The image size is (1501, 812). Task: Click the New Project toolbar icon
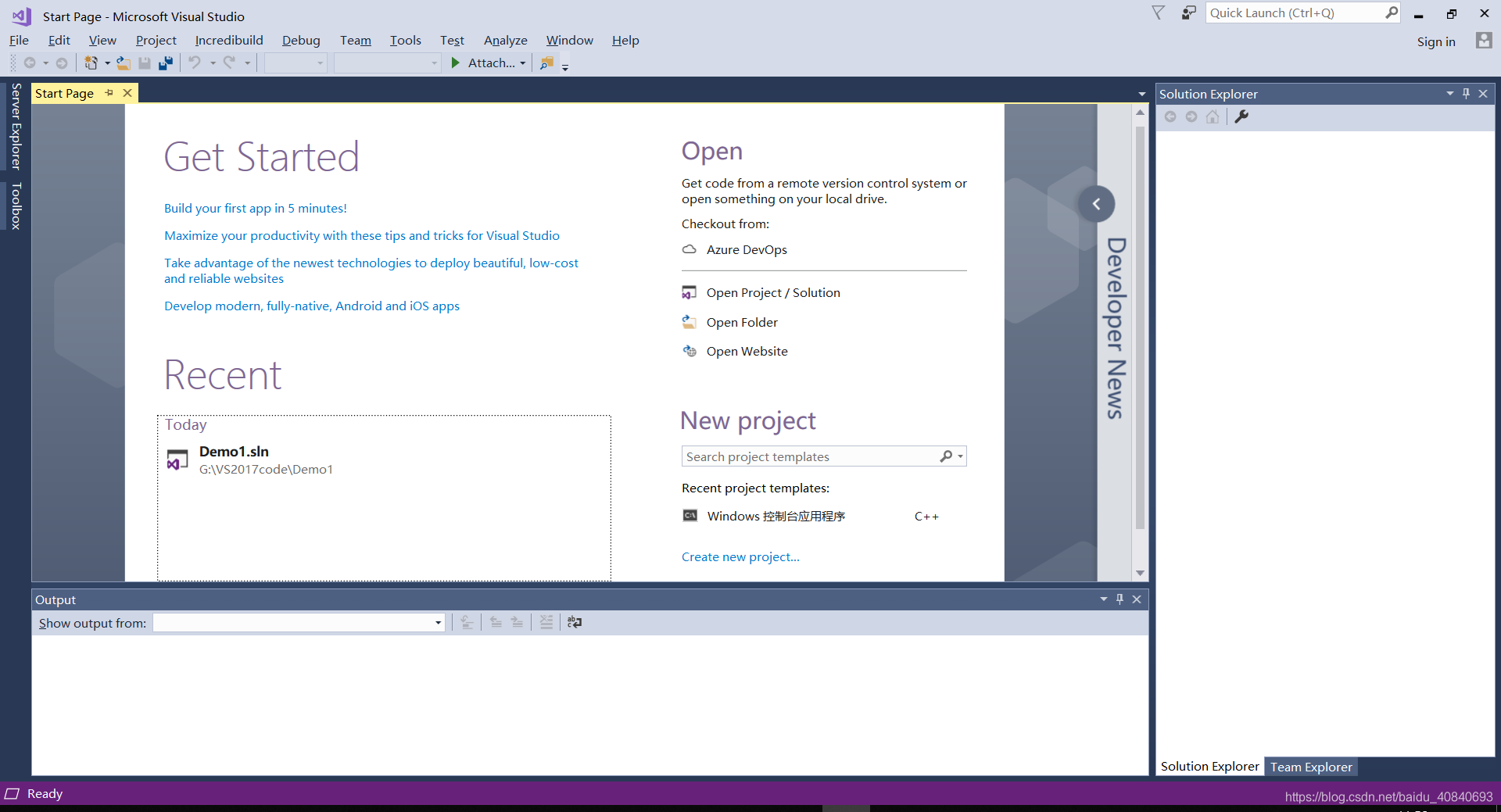click(x=91, y=63)
